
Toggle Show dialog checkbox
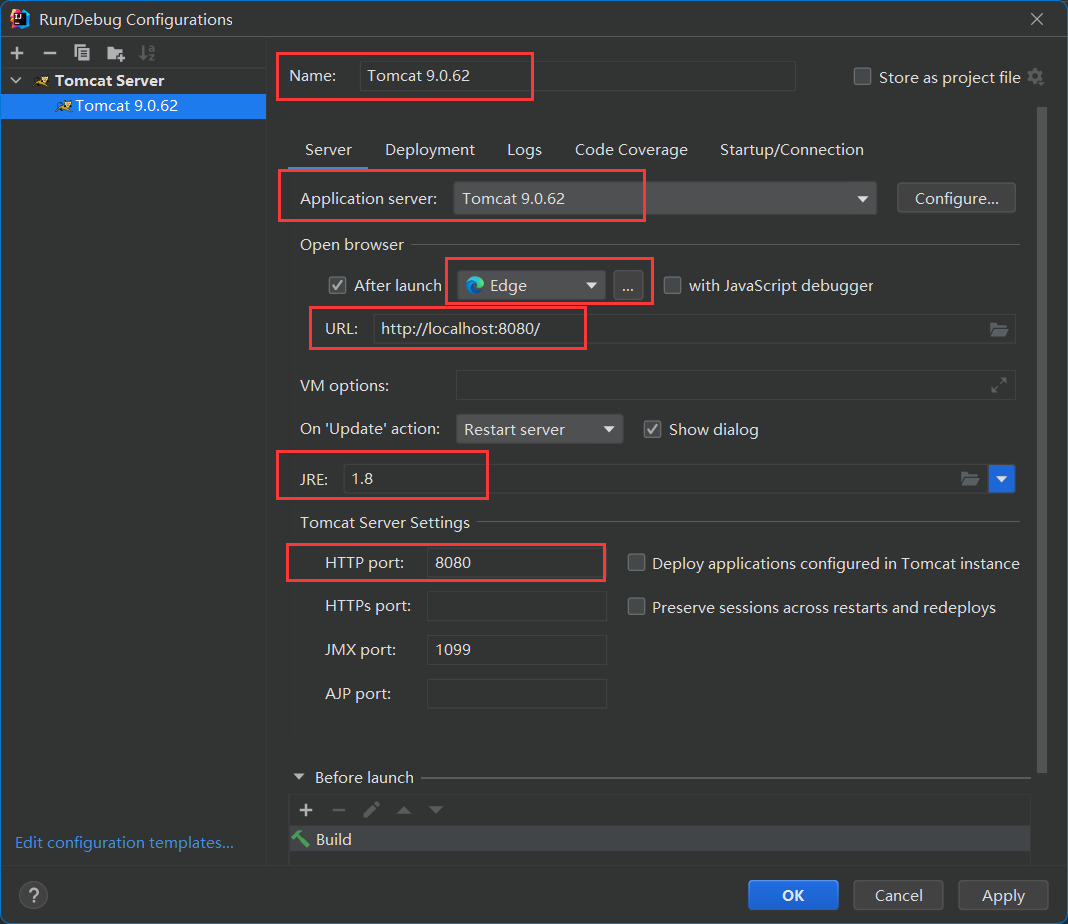pyautogui.click(x=653, y=429)
